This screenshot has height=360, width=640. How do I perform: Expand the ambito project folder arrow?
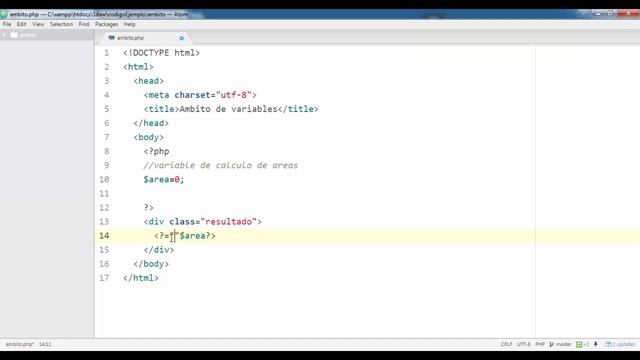[4, 35]
